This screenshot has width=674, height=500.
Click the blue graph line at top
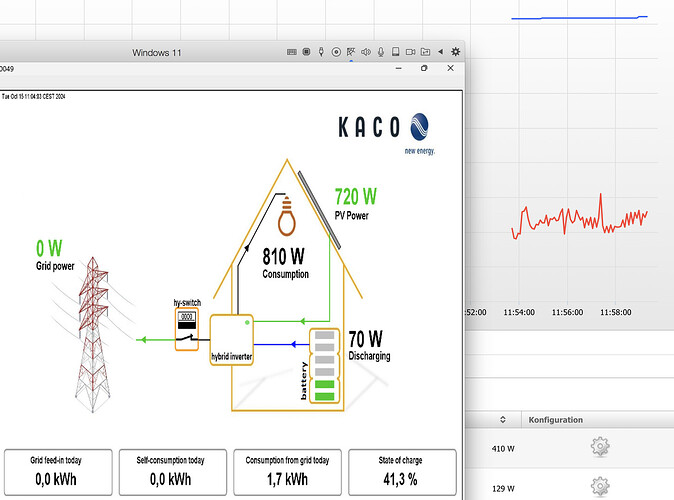click(x=579, y=18)
